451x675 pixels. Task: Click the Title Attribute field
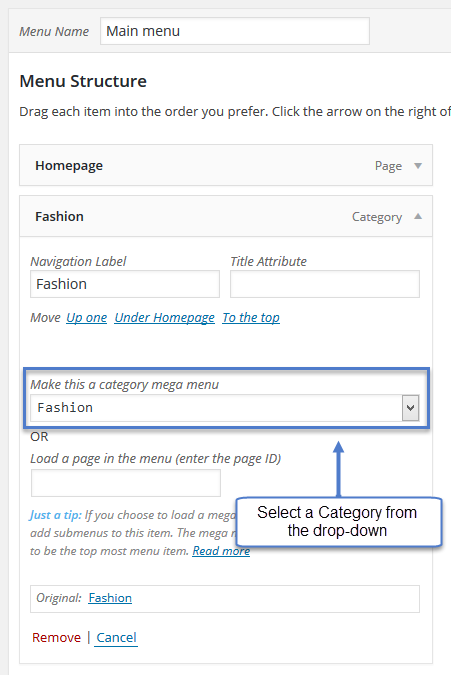325,284
